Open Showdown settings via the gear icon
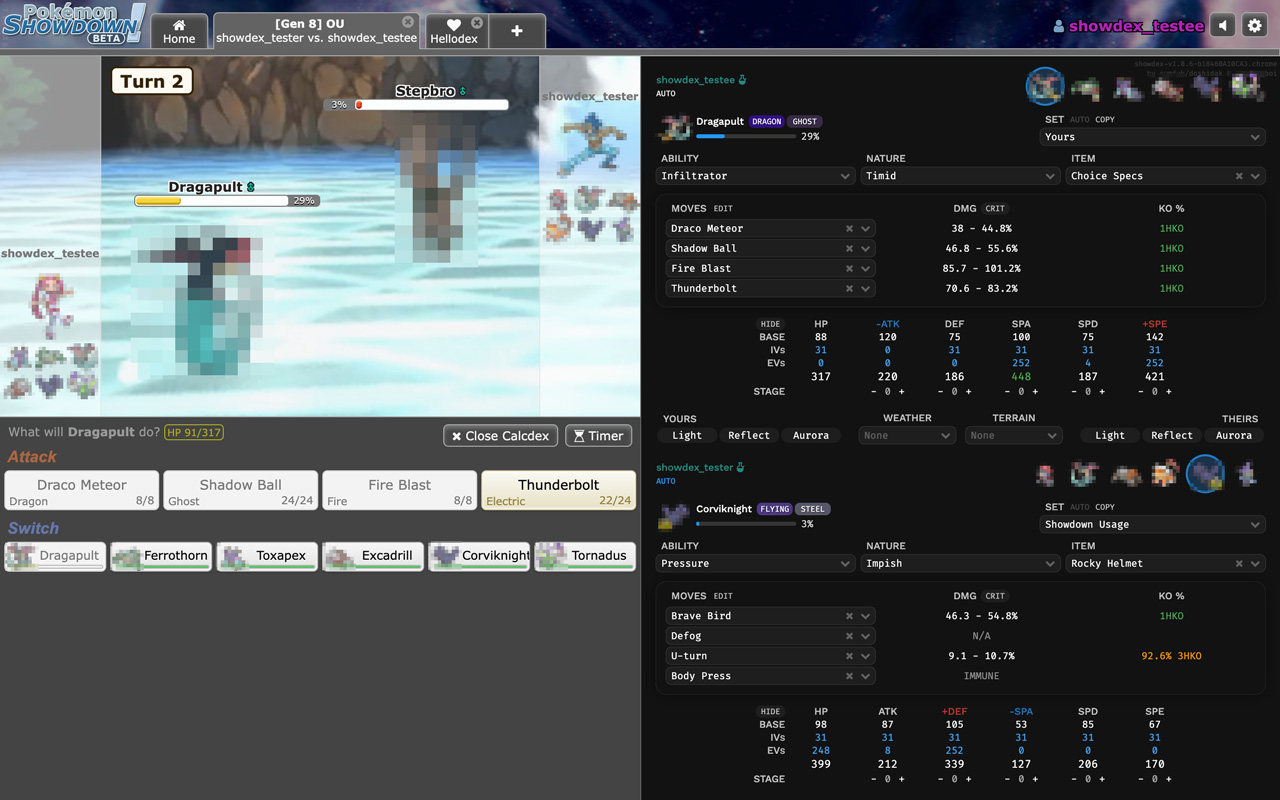 pyautogui.click(x=1254, y=24)
